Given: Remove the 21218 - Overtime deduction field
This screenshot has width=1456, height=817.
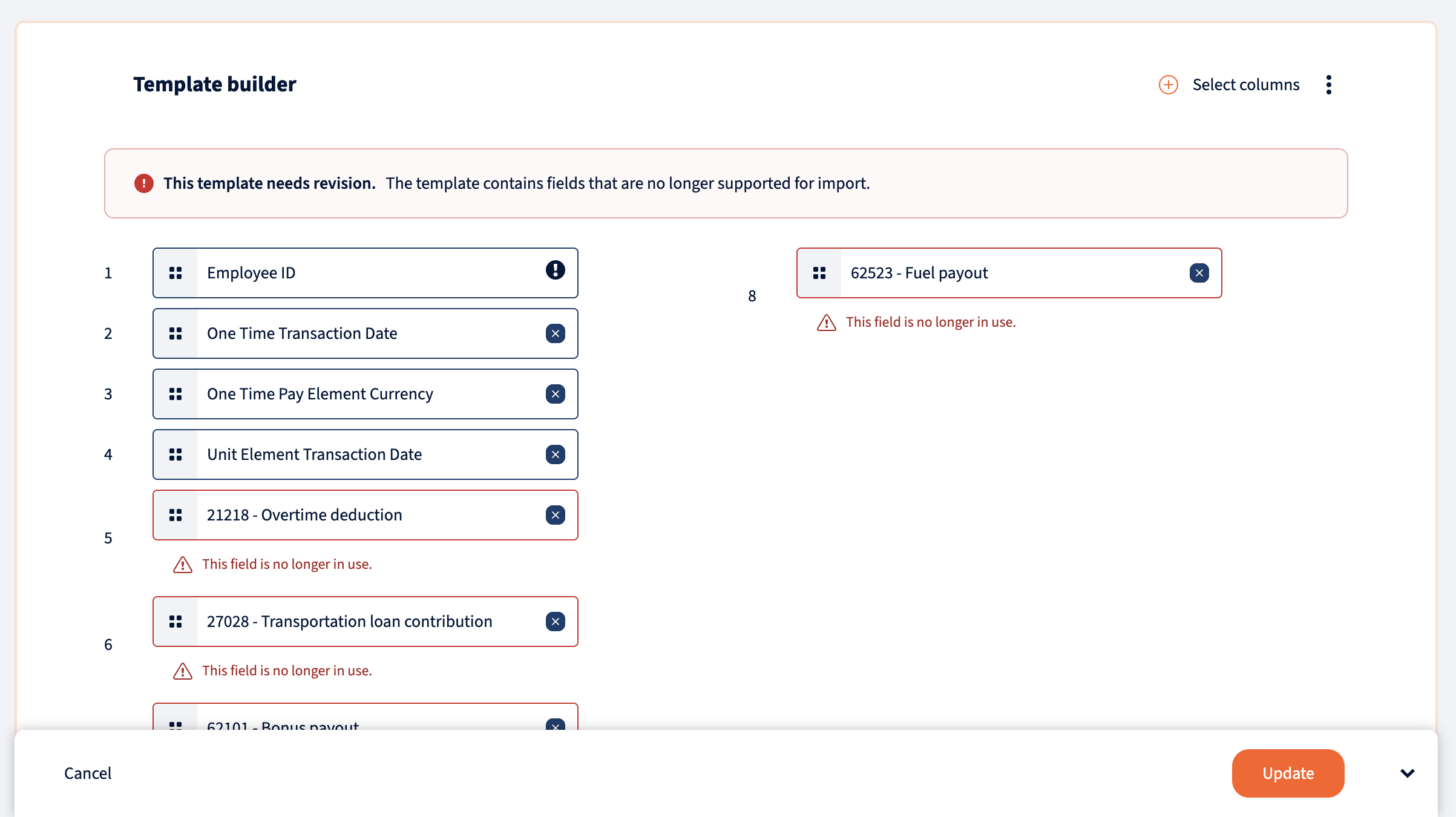Looking at the screenshot, I should point(555,515).
